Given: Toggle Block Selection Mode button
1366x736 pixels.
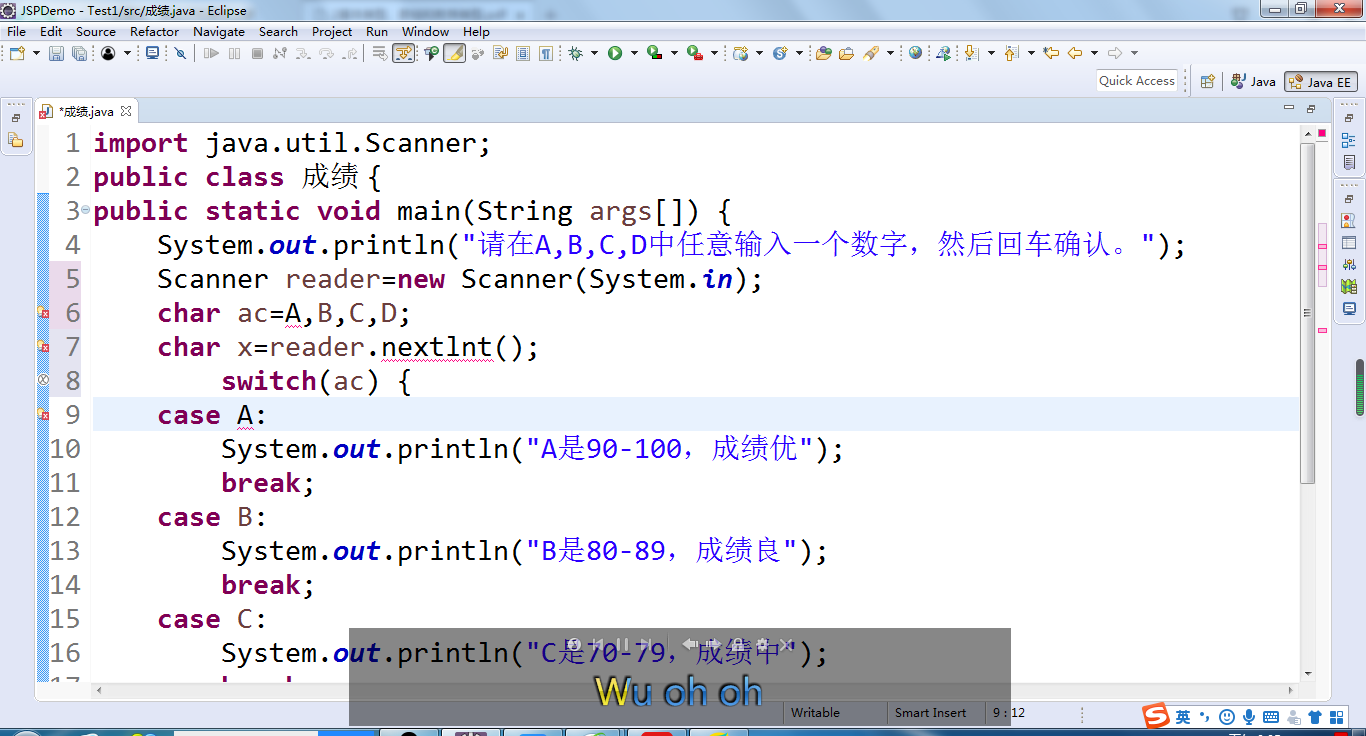Looking at the screenshot, I should (x=522, y=53).
